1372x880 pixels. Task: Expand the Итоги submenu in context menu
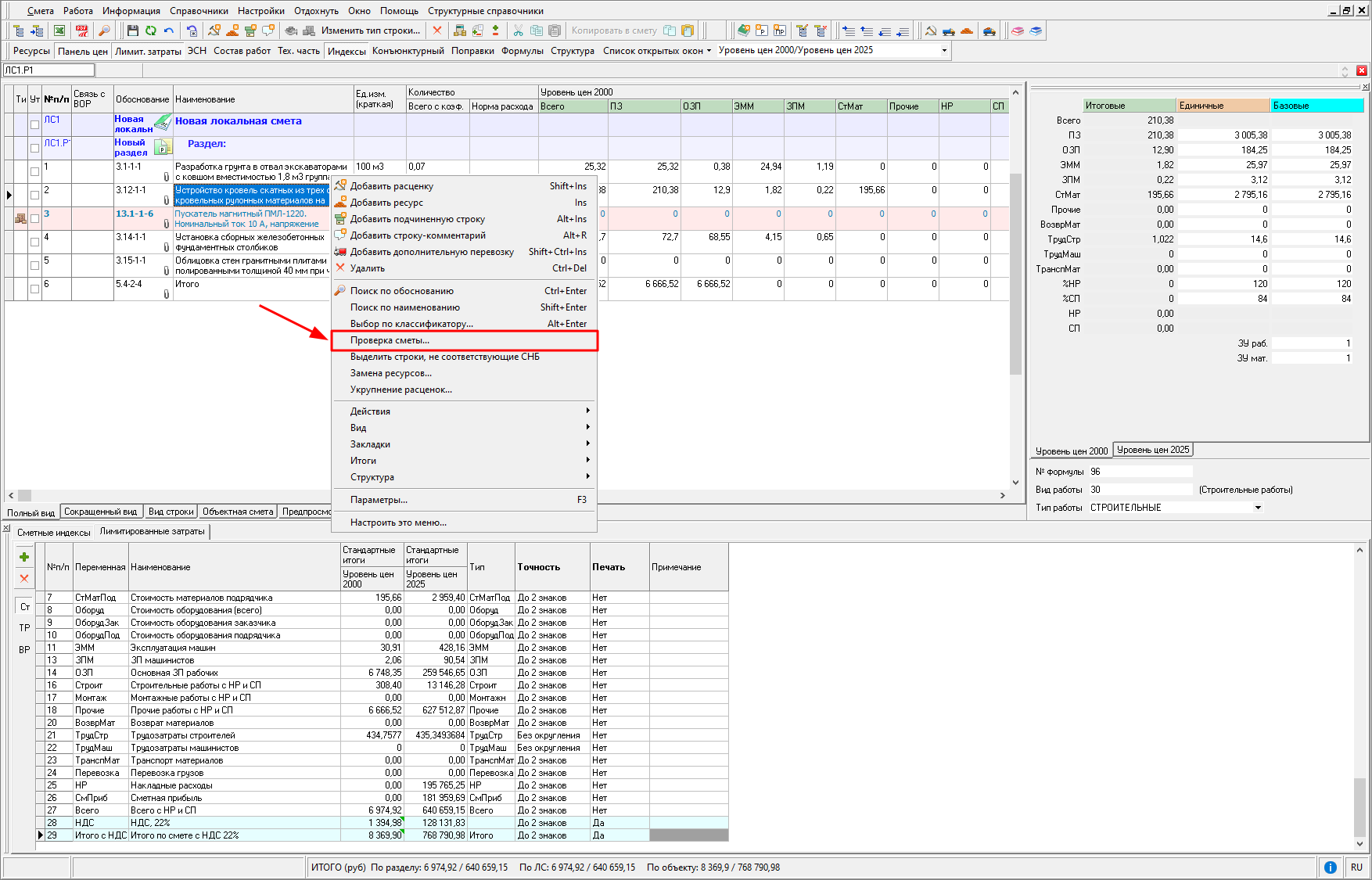(465, 461)
